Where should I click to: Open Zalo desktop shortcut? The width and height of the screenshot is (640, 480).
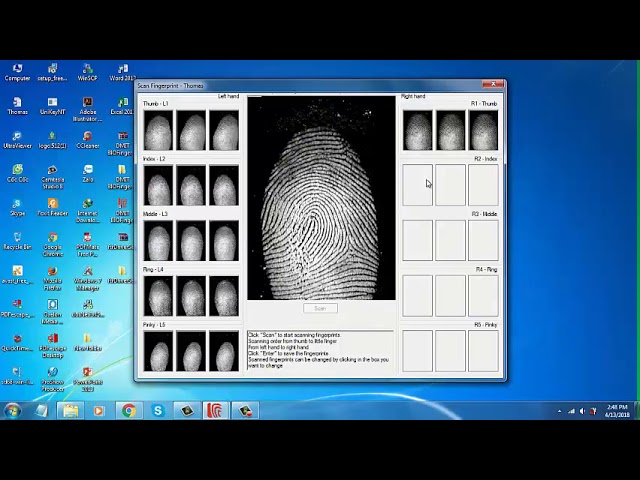point(87,173)
